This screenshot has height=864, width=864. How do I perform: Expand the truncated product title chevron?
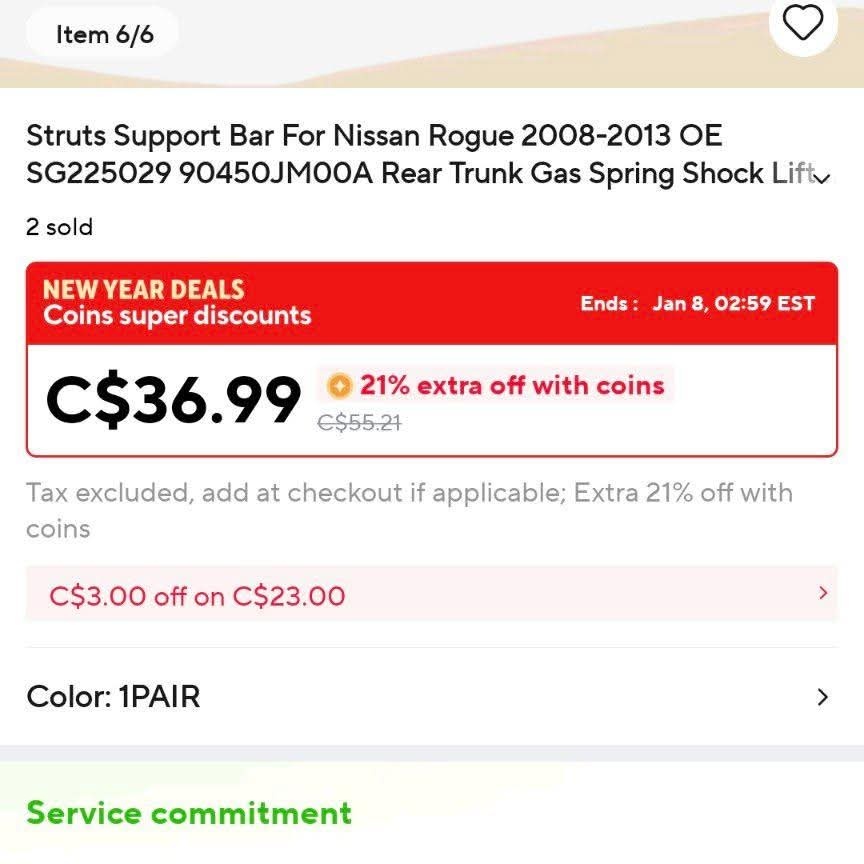click(x=822, y=179)
